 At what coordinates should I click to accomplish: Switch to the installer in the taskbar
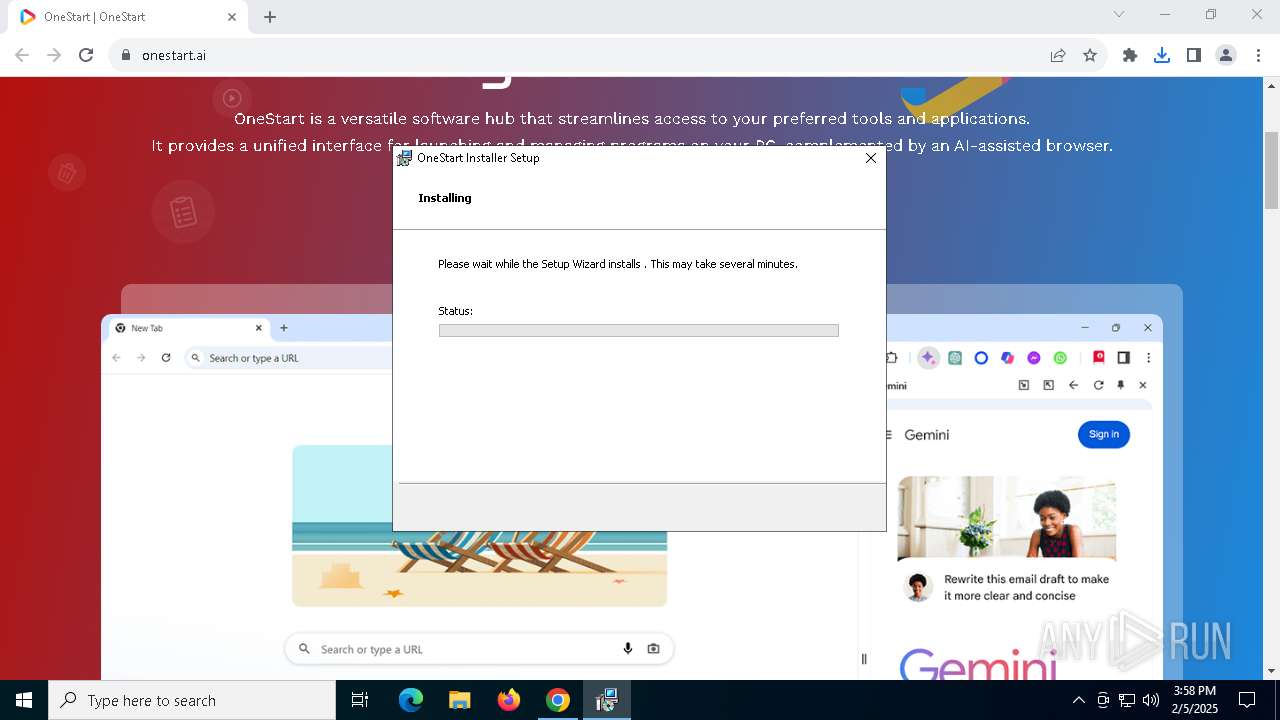point(607,700)
